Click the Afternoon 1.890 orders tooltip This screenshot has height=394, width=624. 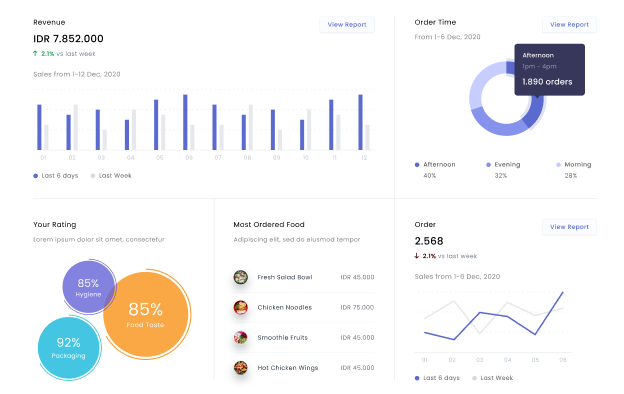point(549,70)
